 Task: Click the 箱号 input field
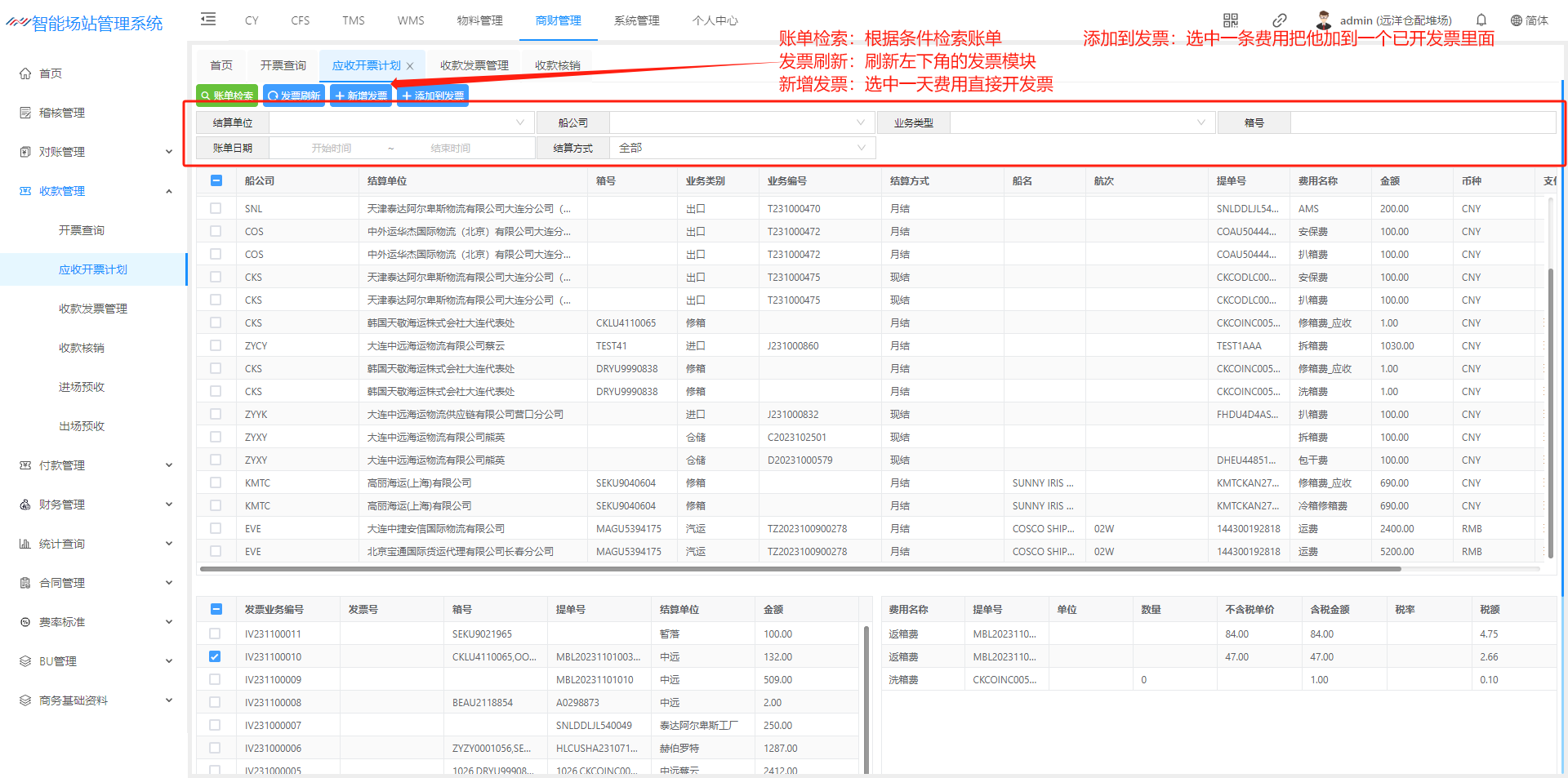pos(1421,122)
